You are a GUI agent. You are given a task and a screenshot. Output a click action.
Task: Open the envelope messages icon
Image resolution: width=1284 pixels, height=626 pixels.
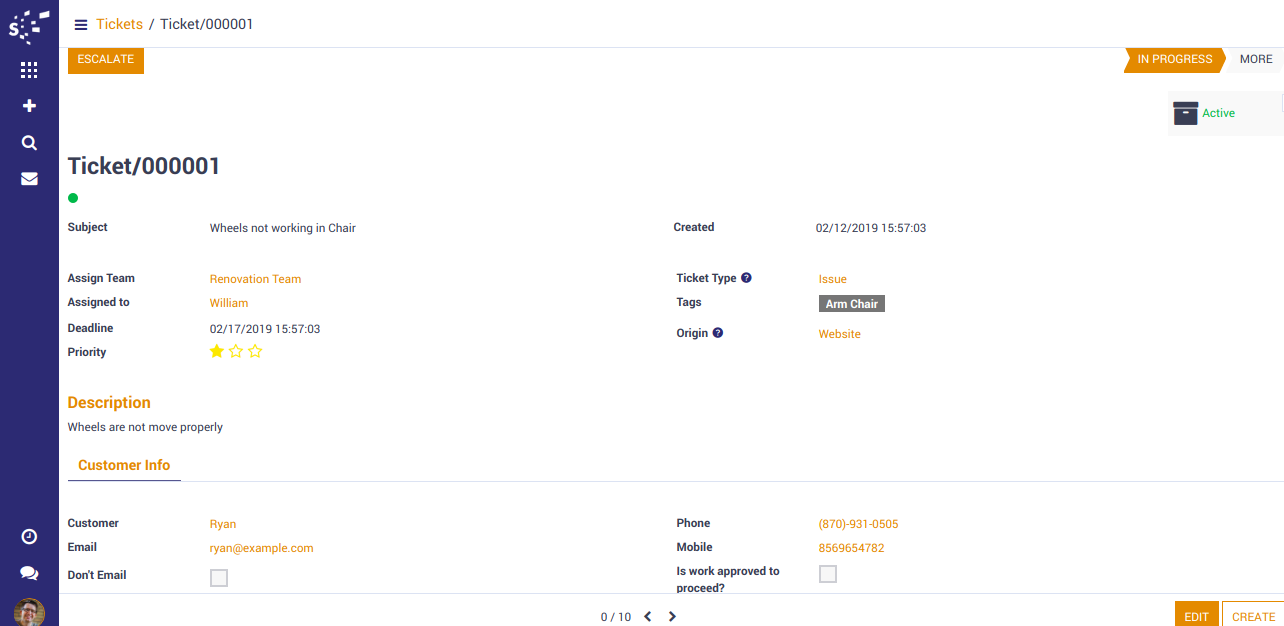click(x=29, y=179)
